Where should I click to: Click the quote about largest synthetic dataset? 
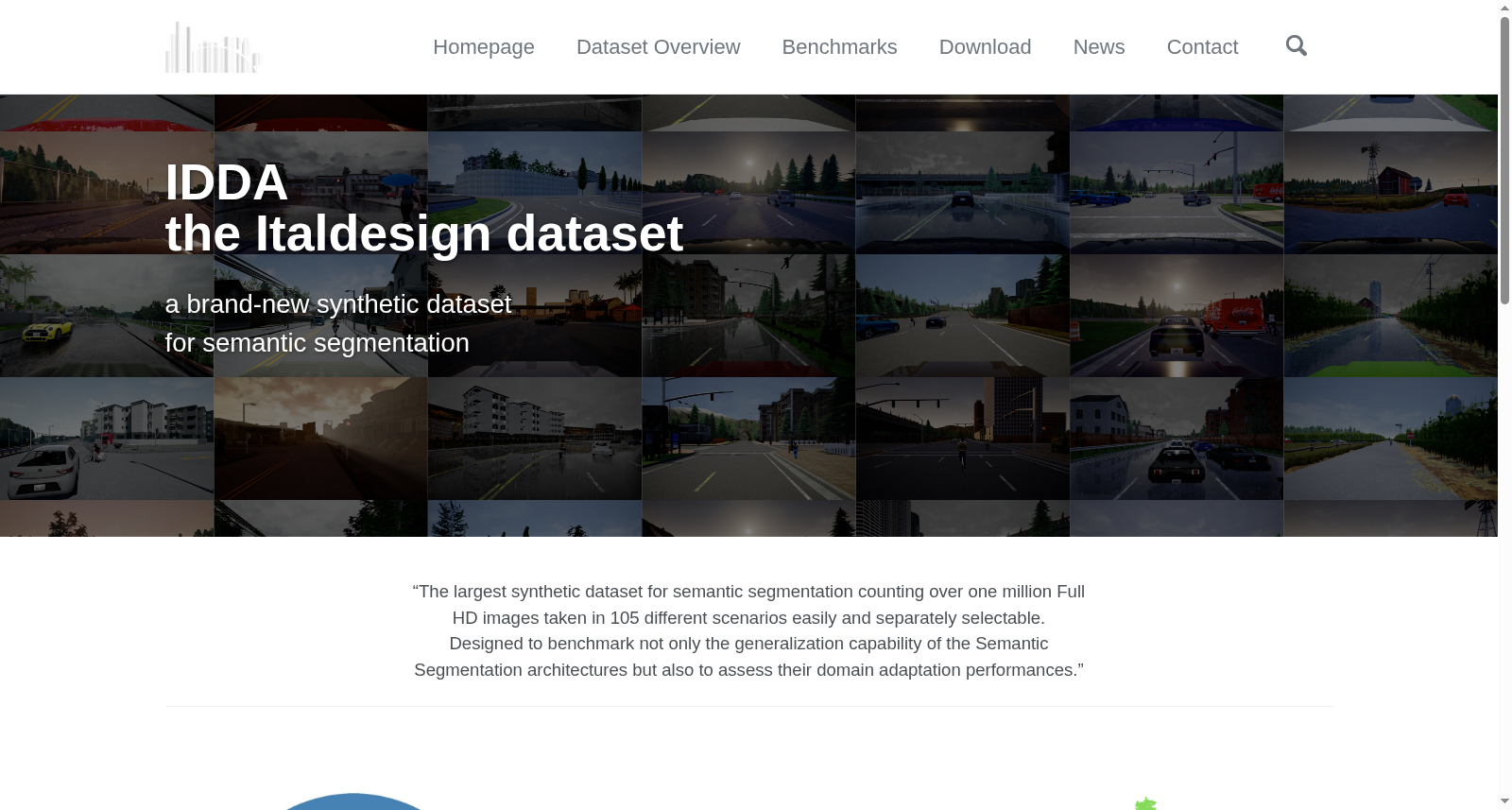pos(748,630)
